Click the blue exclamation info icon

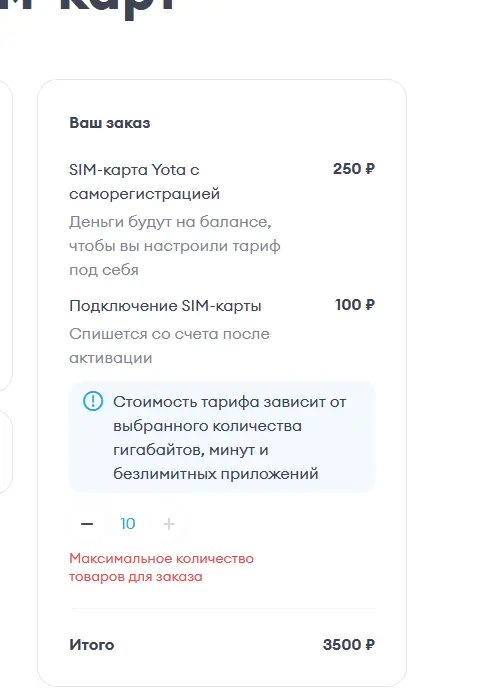pos(93,401)
